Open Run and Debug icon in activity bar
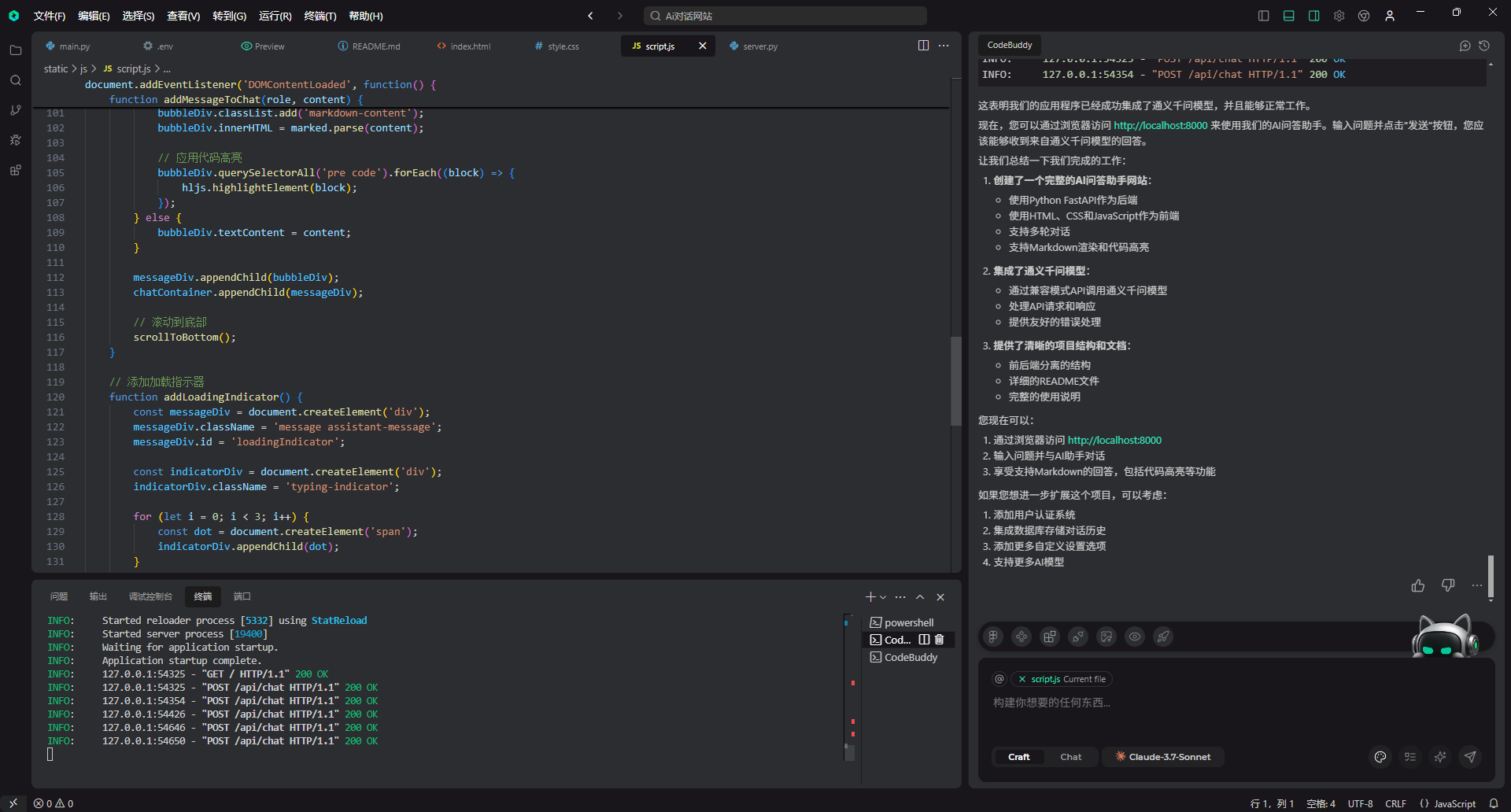This screenshot has width=1511, height=812. (15, 140)
